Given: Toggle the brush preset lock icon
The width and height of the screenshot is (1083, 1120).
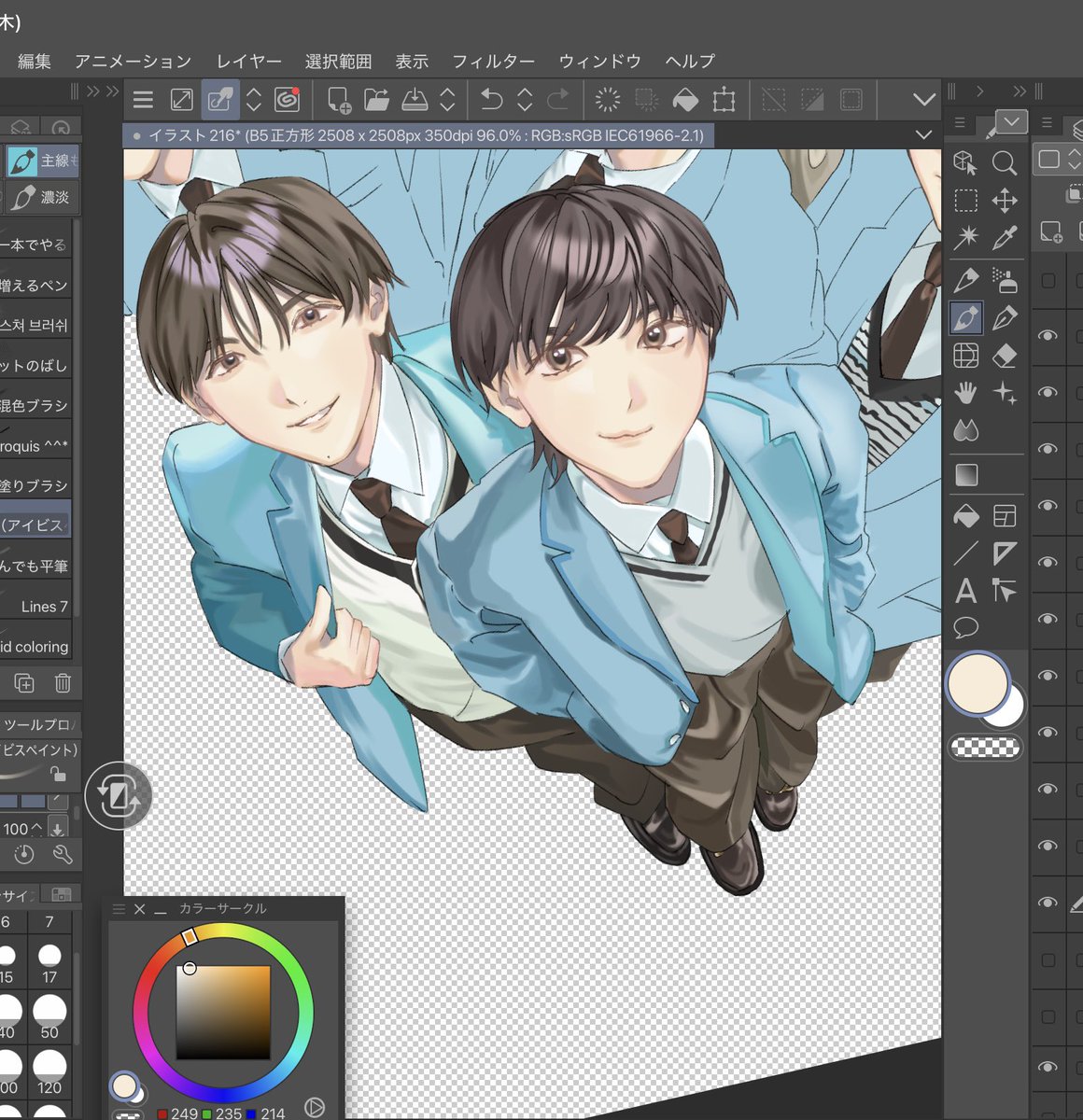Looking at the screenshot, I should [x=58, y=774].
